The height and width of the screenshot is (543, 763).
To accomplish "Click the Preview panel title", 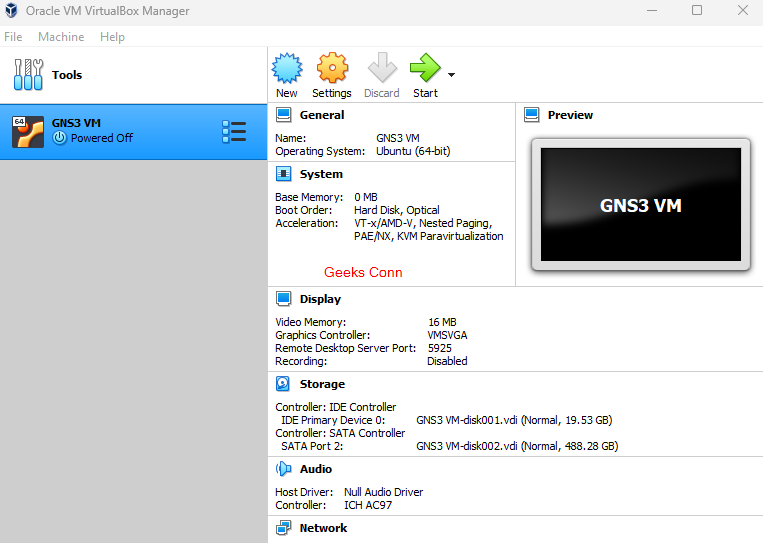I will click(570, 115).
